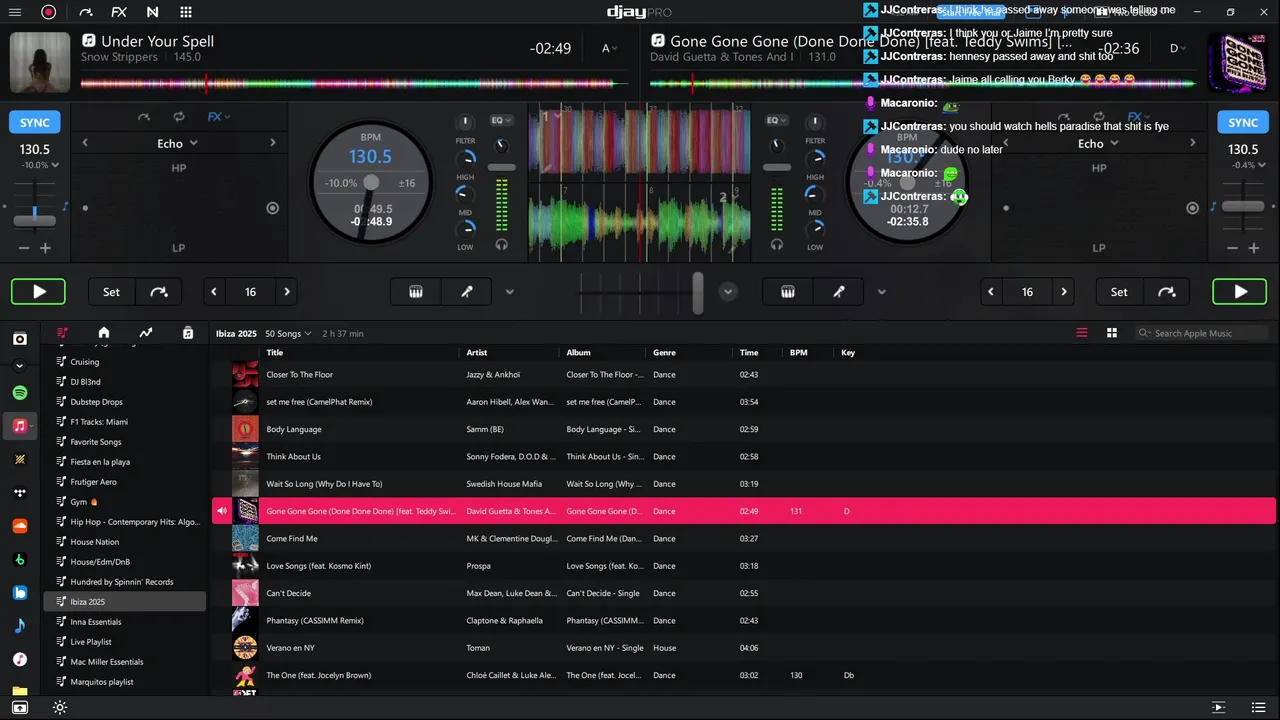Open right deck sampler pads (piano icon)
This screenshot has height=720, width=1280.
788,292
